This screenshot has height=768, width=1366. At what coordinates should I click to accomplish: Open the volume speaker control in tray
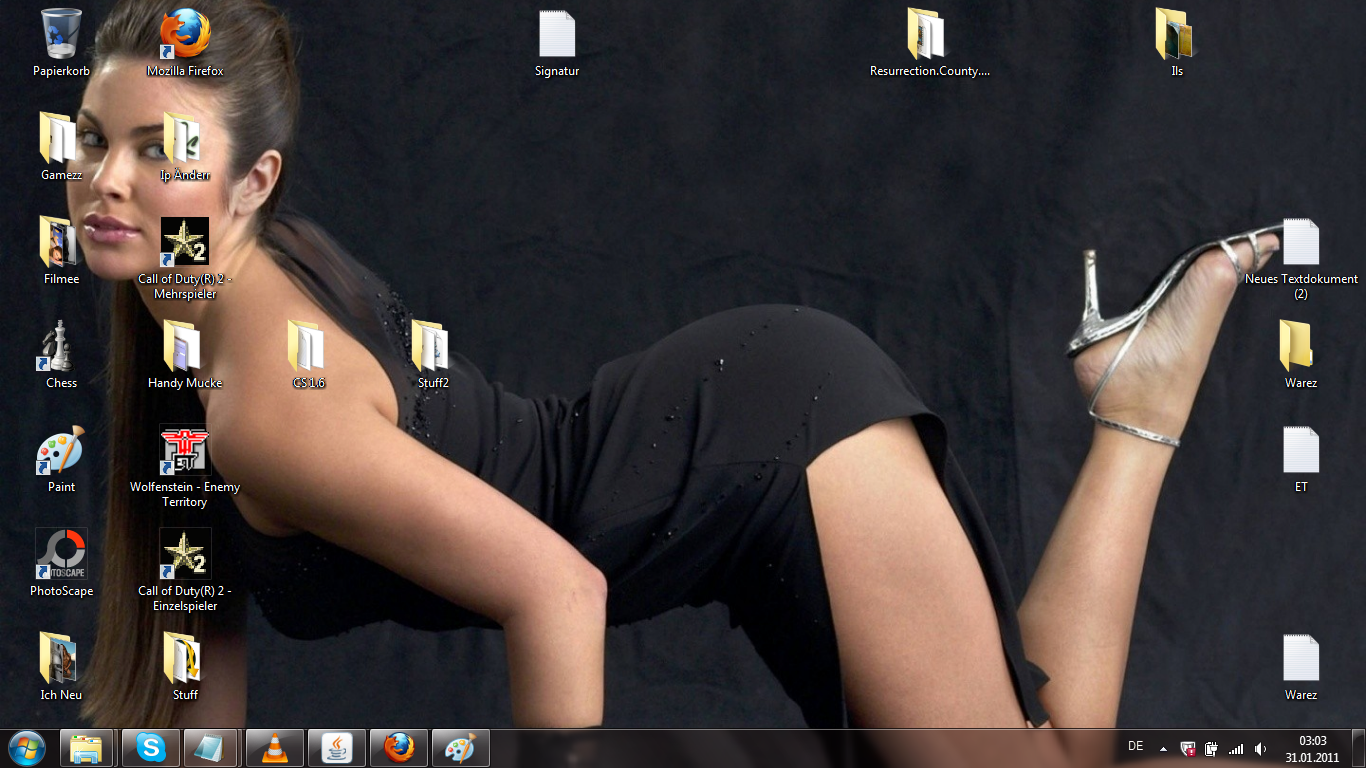pyautogui.click(x=1260, y=748)
